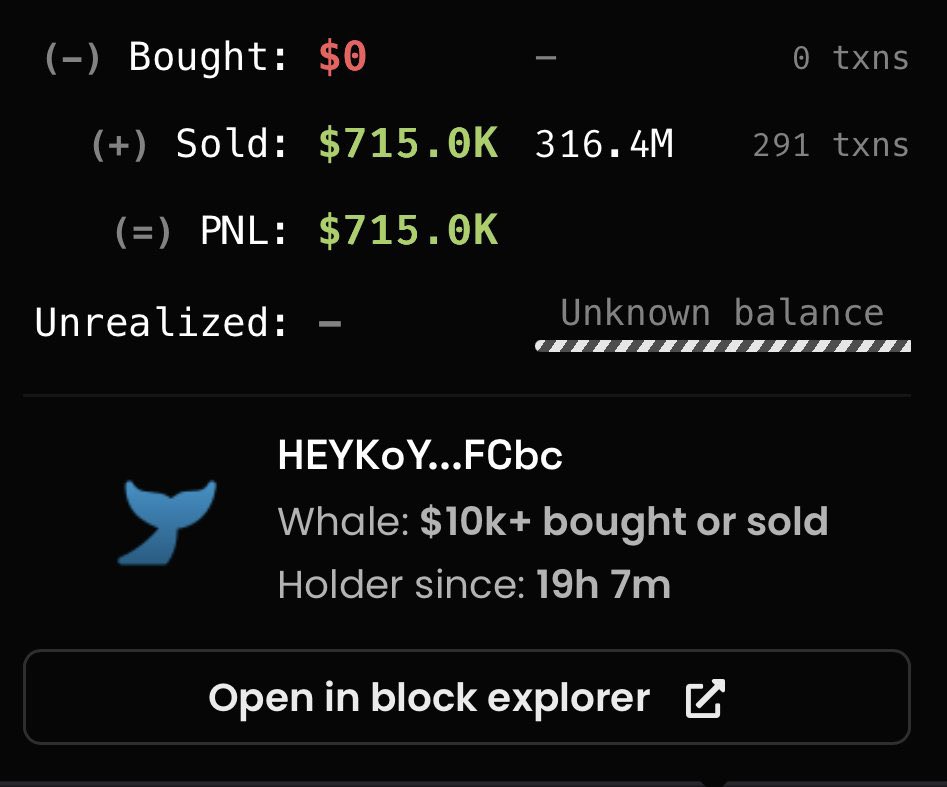Click the 291 txns count
Screen dimensions: 947x787
(x=830, y=145)
